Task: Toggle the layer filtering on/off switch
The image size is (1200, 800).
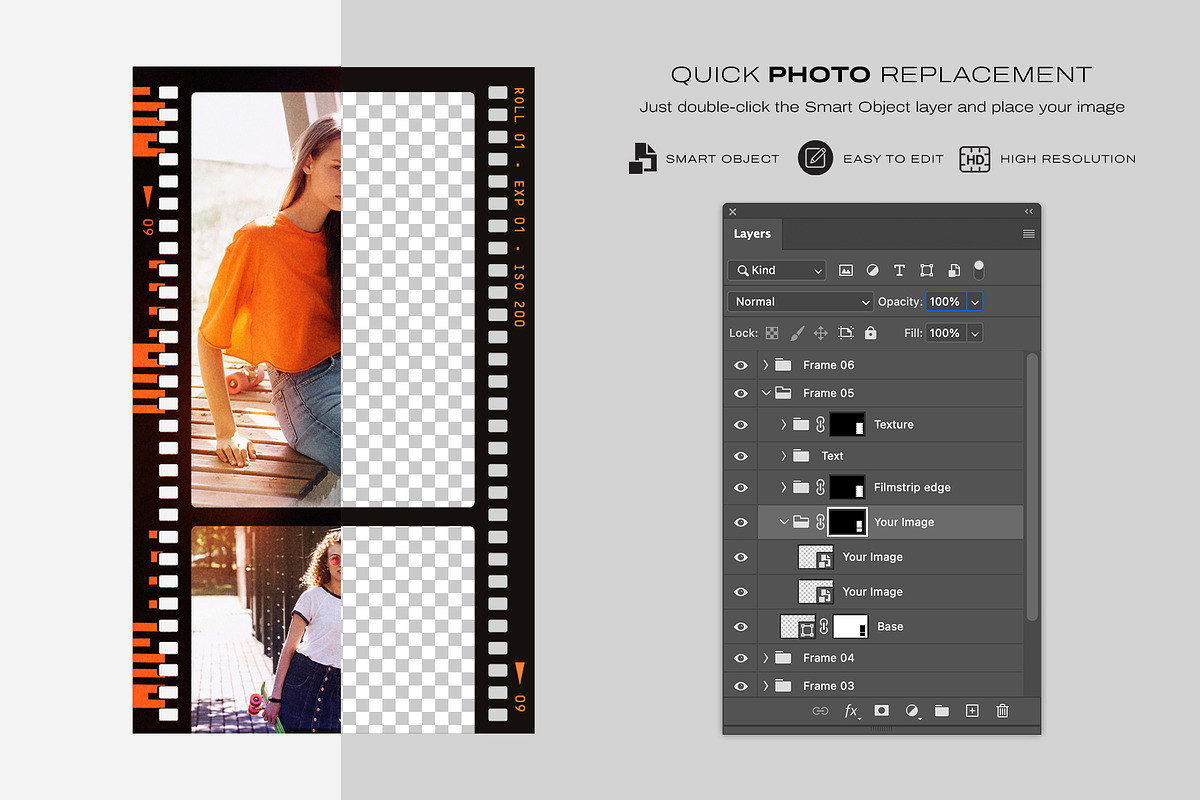Action: (979, 269)
